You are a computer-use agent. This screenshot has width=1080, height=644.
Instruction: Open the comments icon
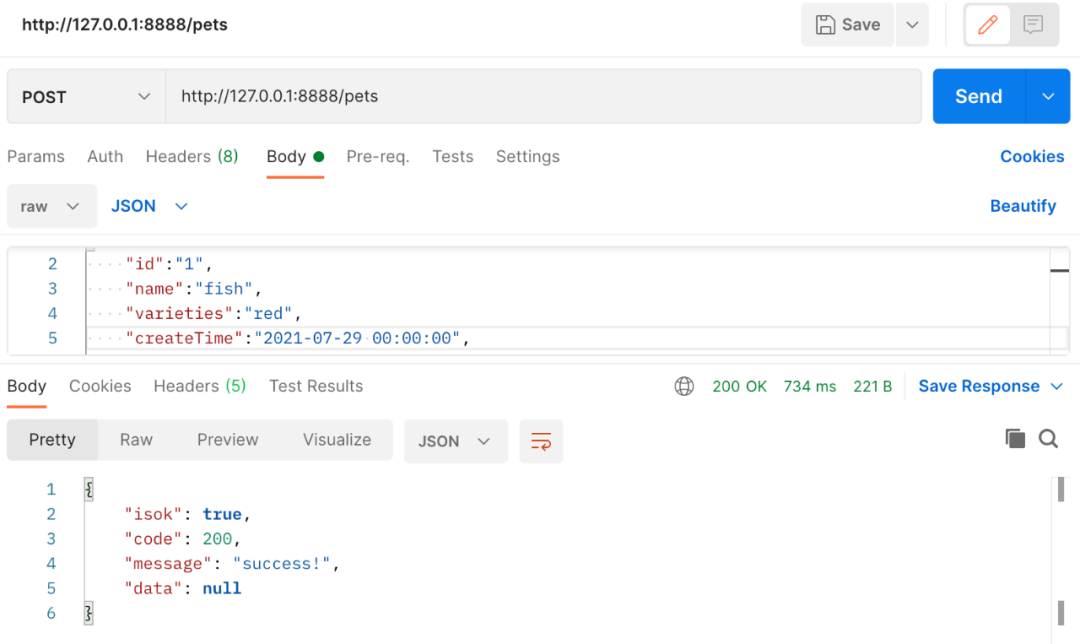pos(1033,25)
